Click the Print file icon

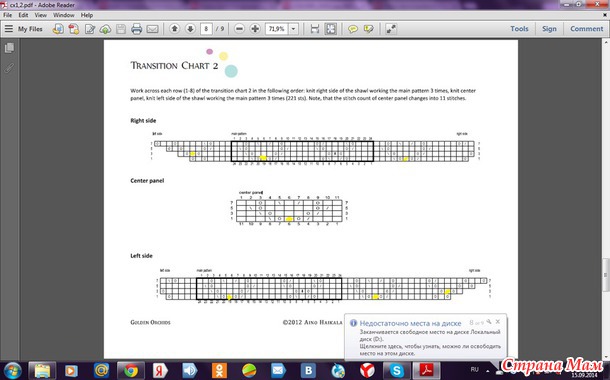[136, 29]
